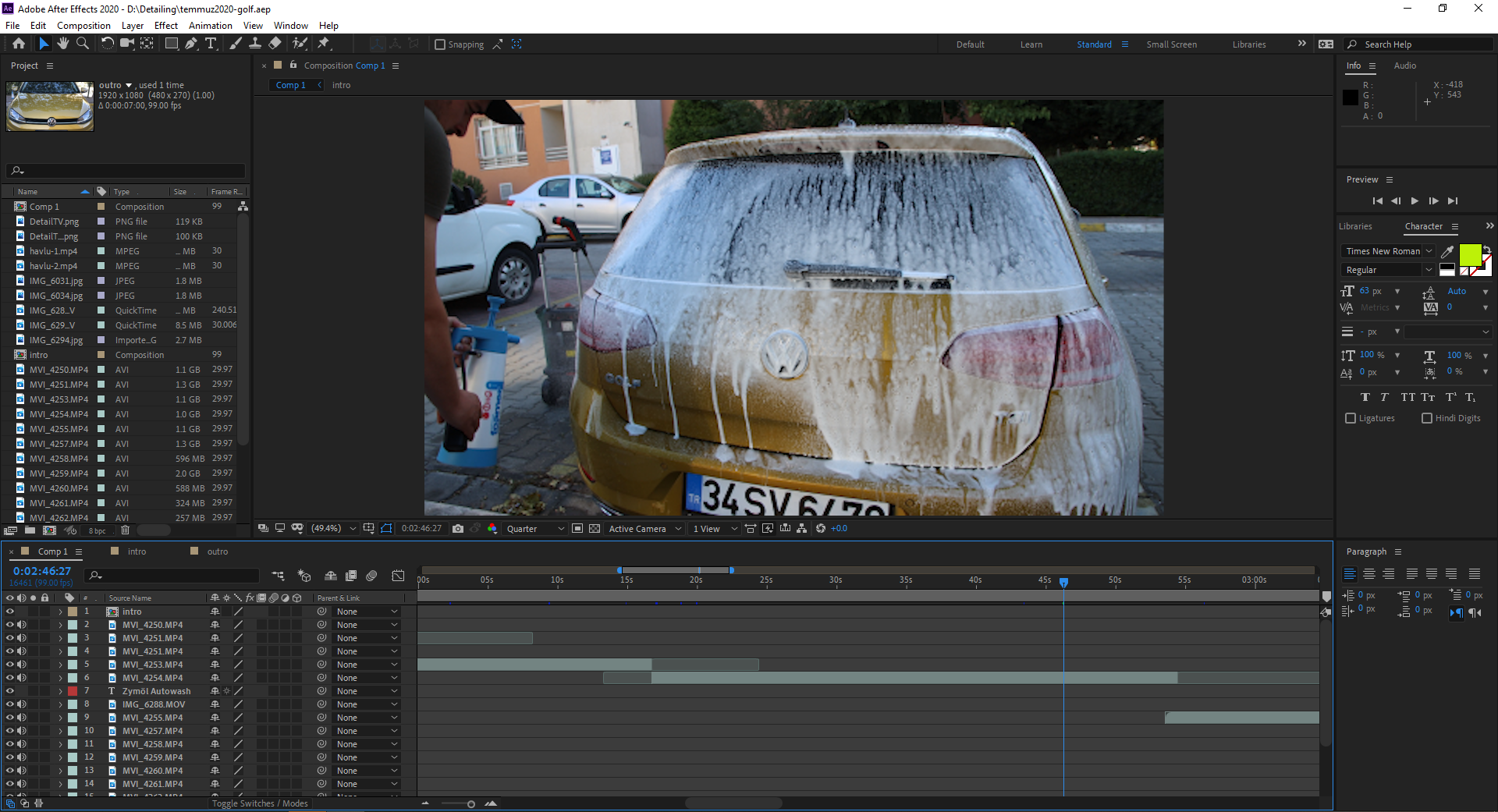Select the Eraser tool
Screen dimensions: 1498x812
pos(275,44)
